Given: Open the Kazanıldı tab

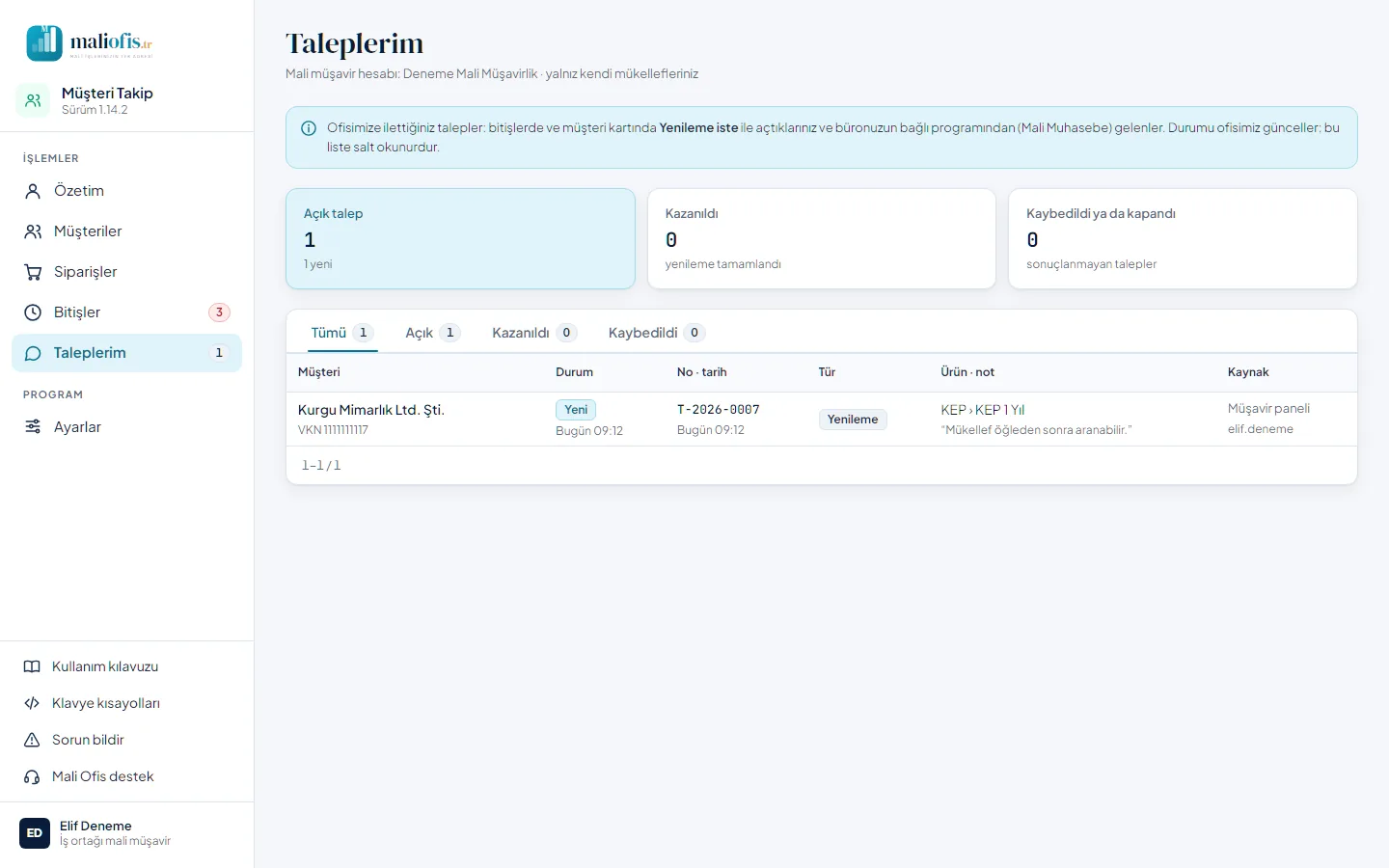Looking at the screenshot, I should 534,333.
